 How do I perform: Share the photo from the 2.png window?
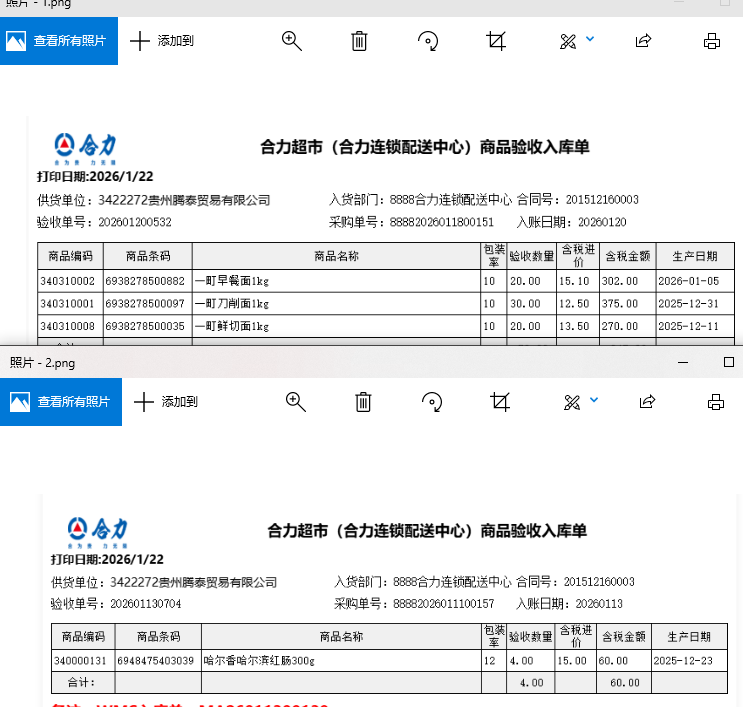coord(648,402)
